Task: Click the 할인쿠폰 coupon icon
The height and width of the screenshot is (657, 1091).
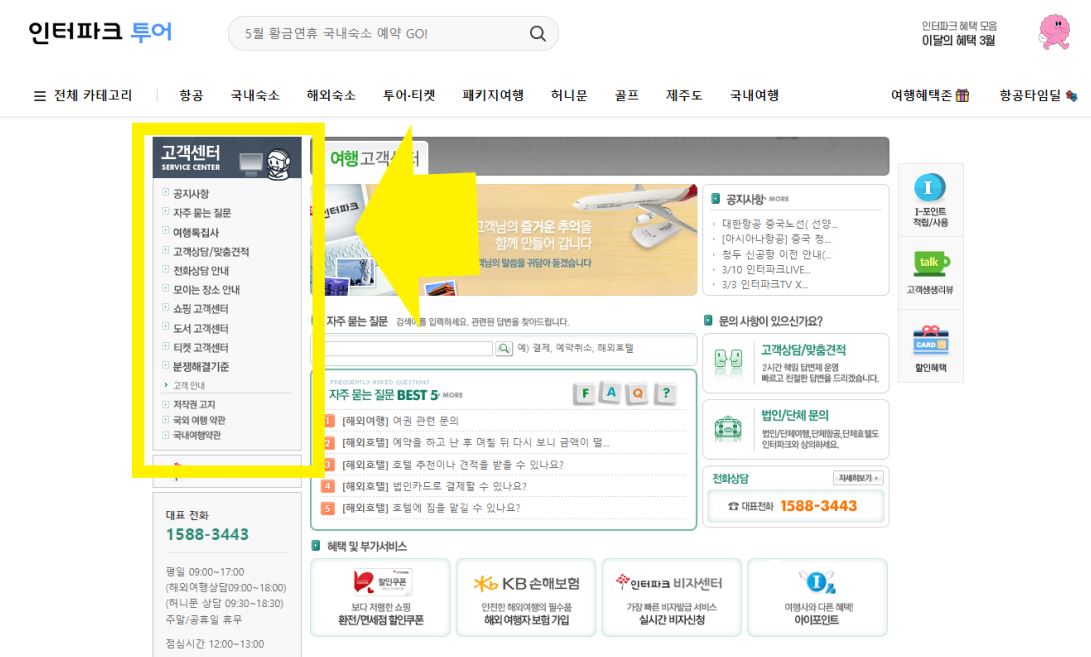Action: (x=382, y=582)
